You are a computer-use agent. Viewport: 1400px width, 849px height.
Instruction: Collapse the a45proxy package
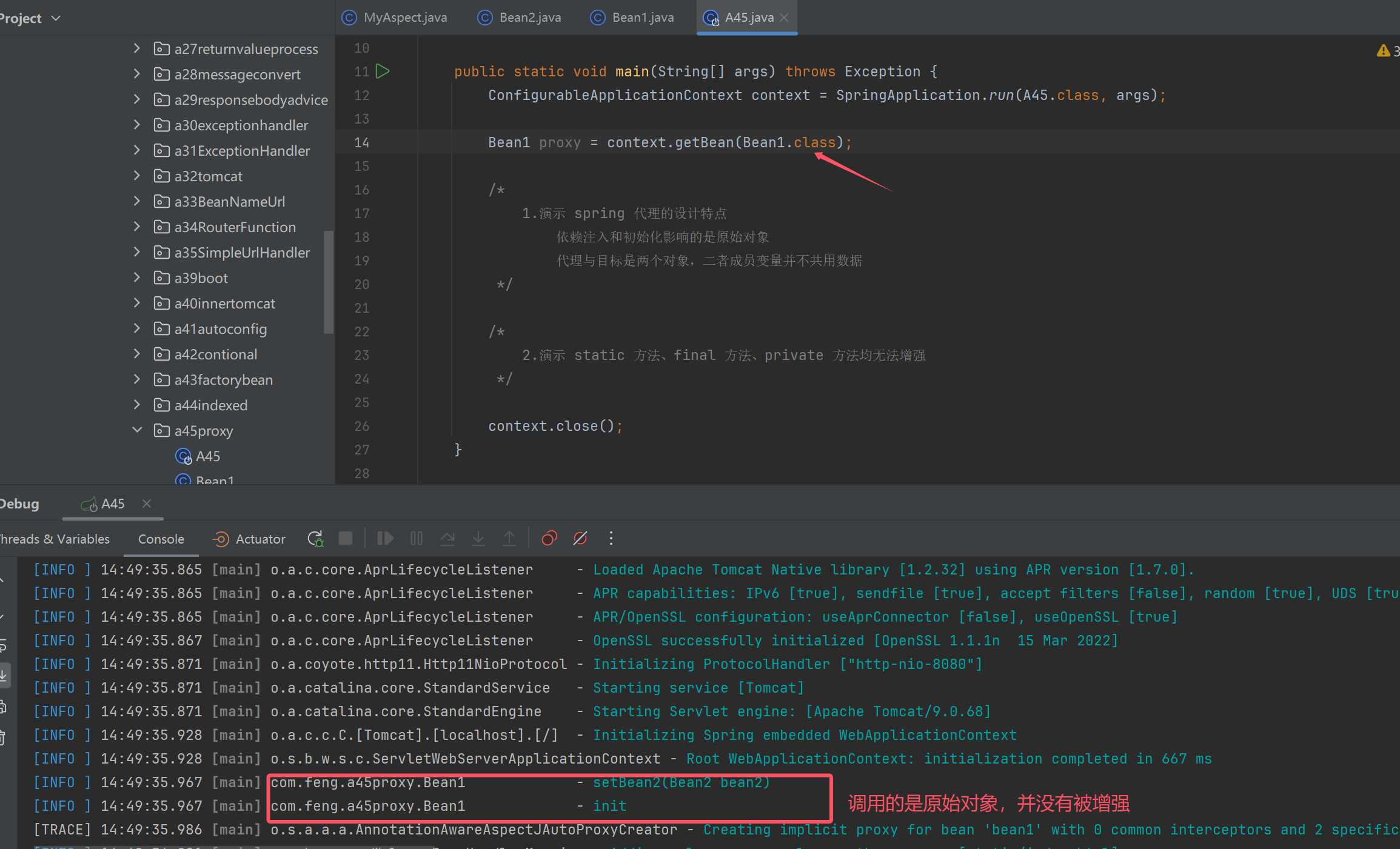[137, 430]
